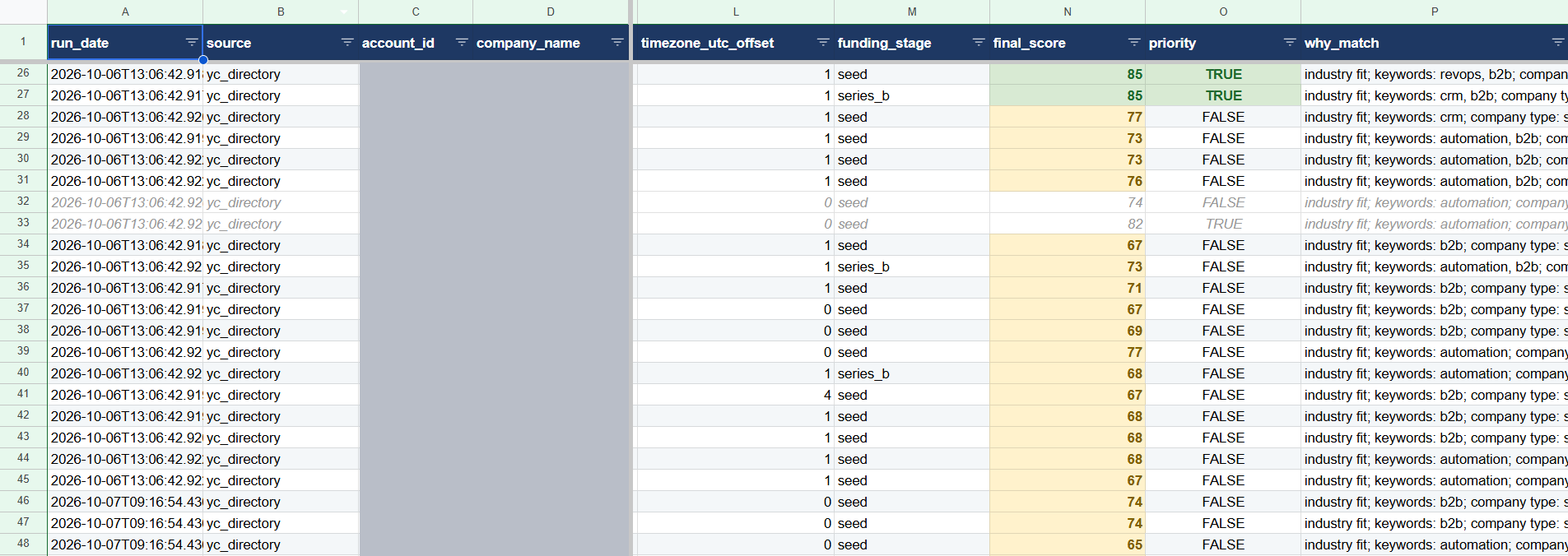Select column A header
The height and width of the screenshot is (556, 1568).
[x=125, y=12]
